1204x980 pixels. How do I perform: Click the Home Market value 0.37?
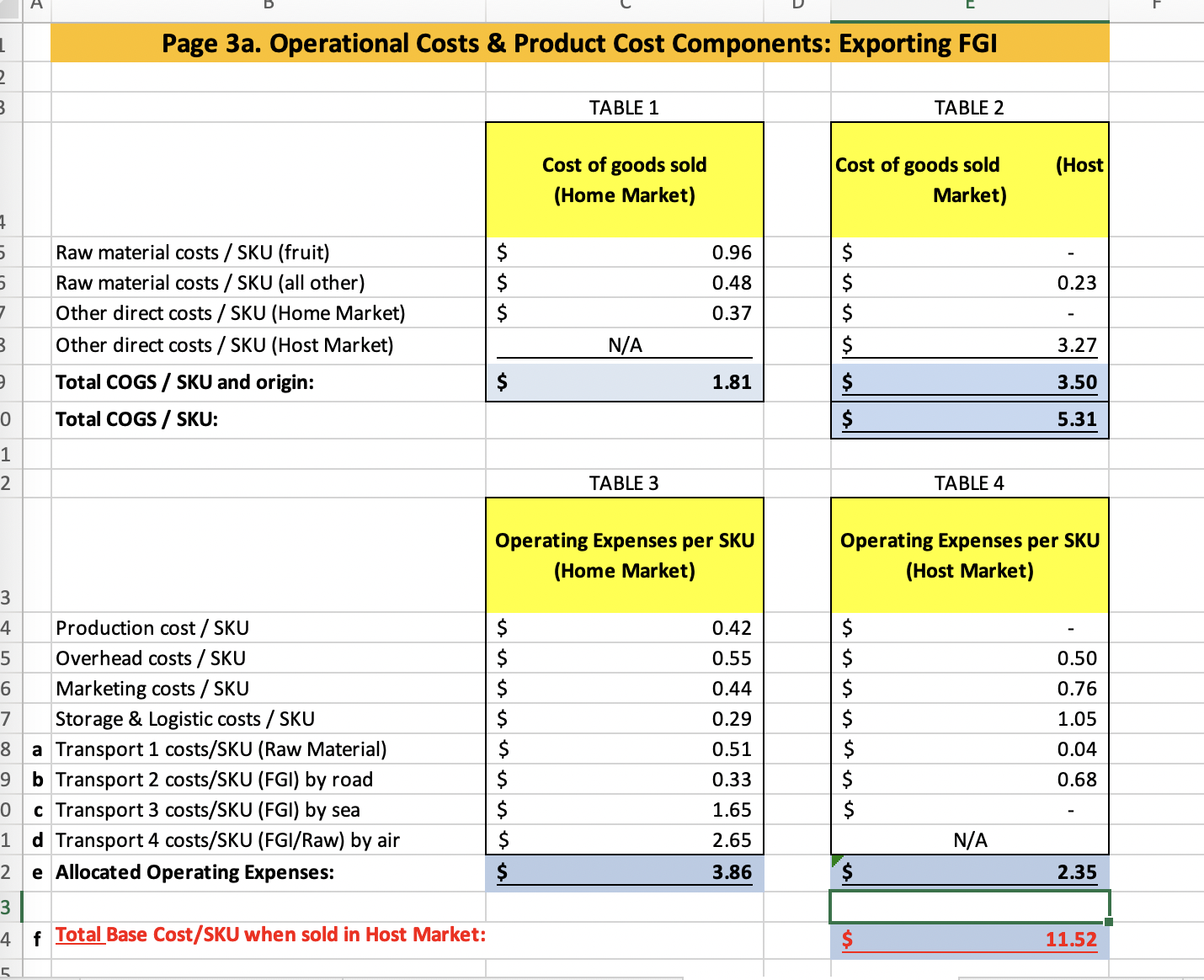click(624, 313)
